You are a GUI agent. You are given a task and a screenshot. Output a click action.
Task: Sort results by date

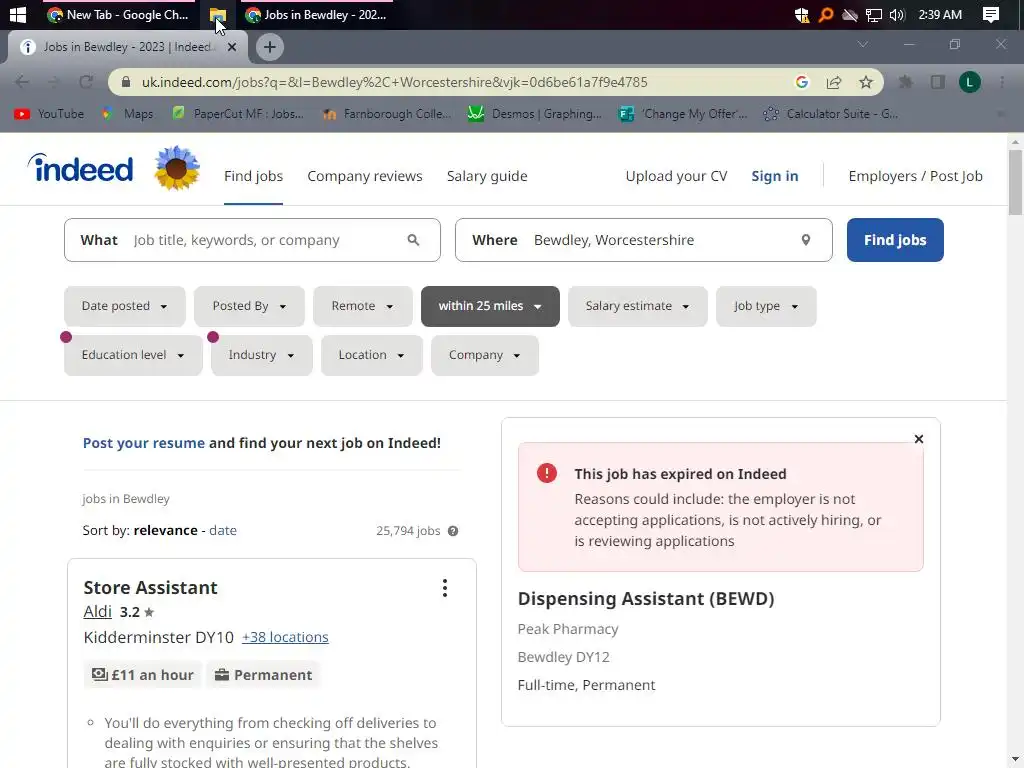(223, 530)
